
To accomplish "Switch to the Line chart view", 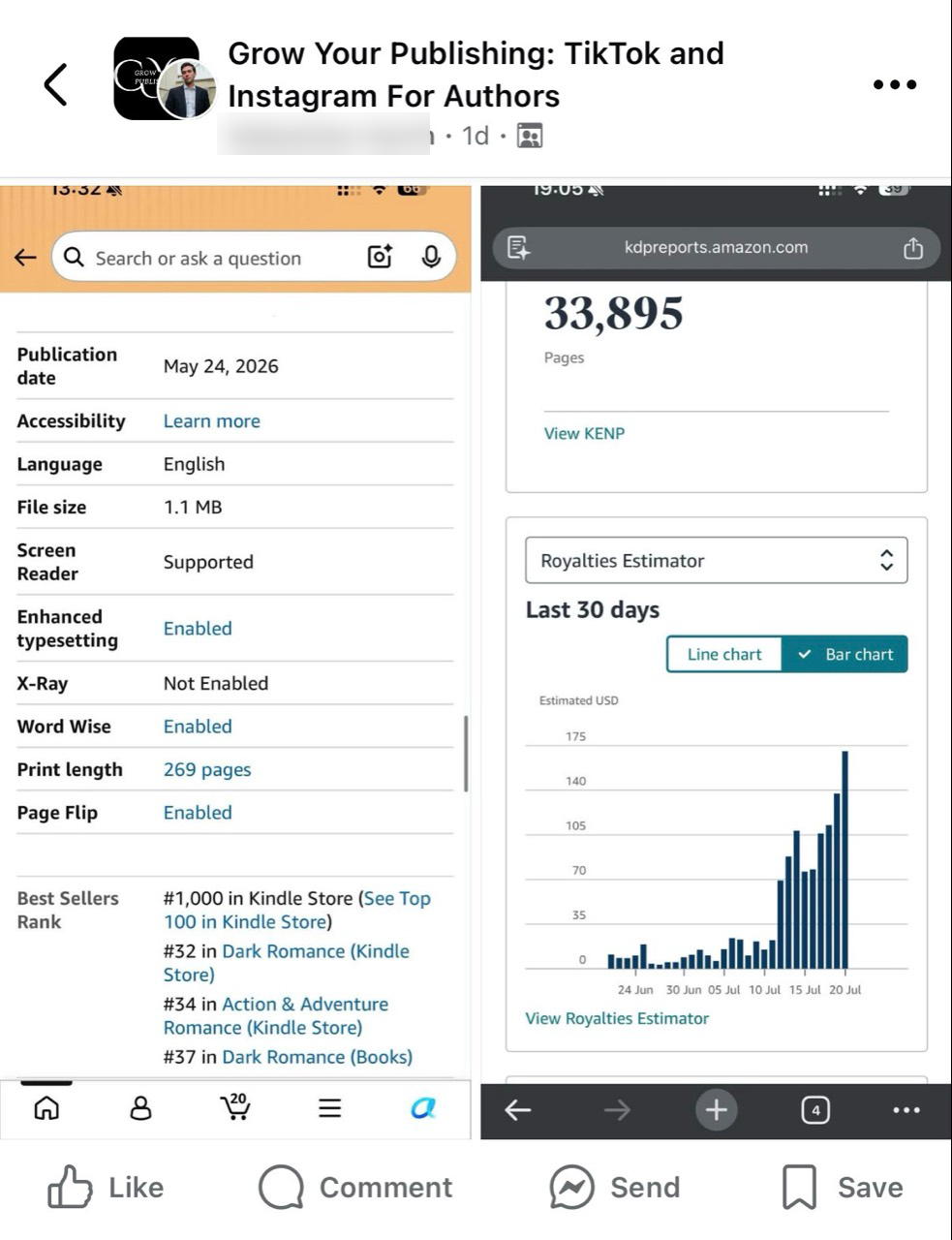I will pos(724,655).
